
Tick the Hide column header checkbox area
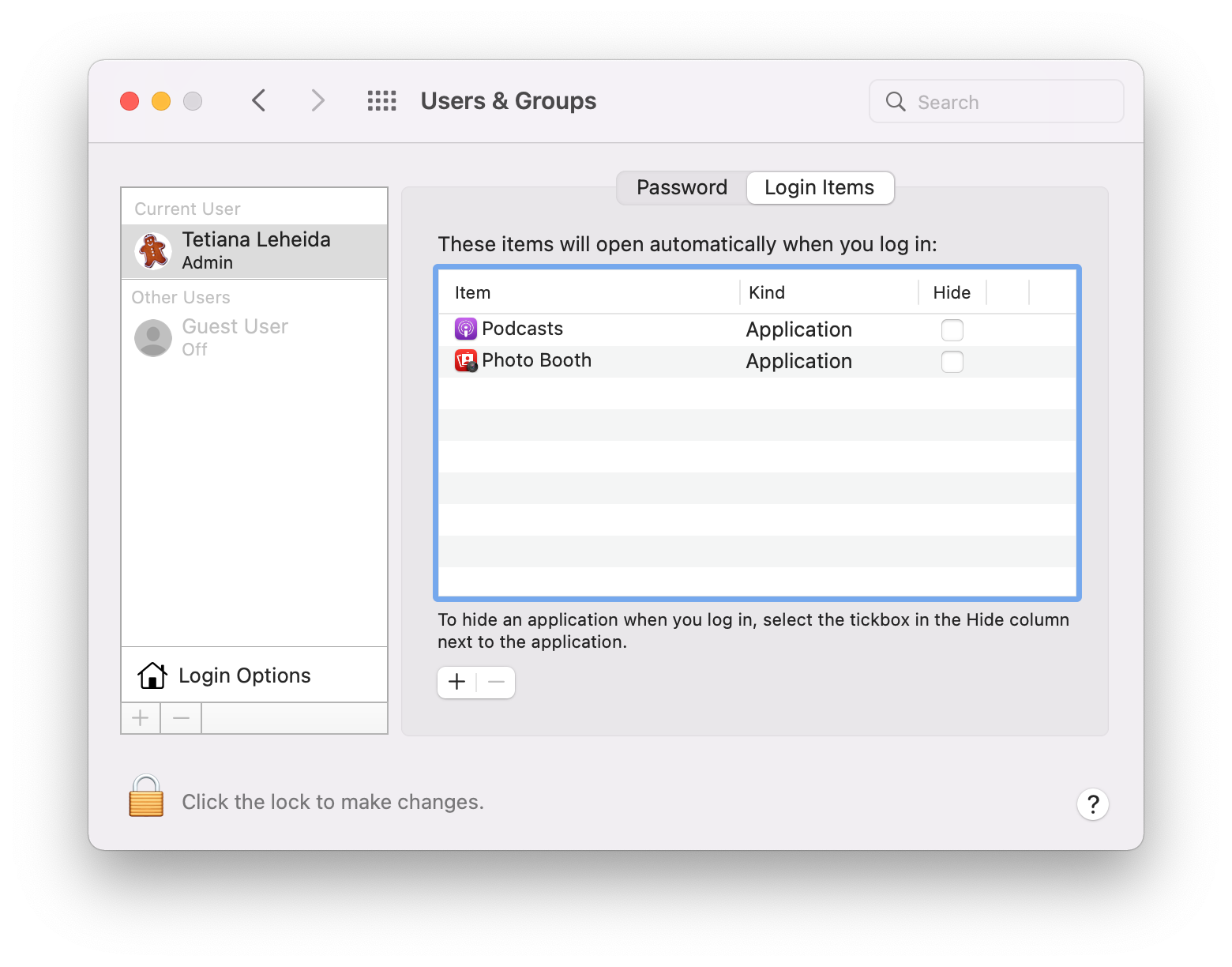pos(952,292)
